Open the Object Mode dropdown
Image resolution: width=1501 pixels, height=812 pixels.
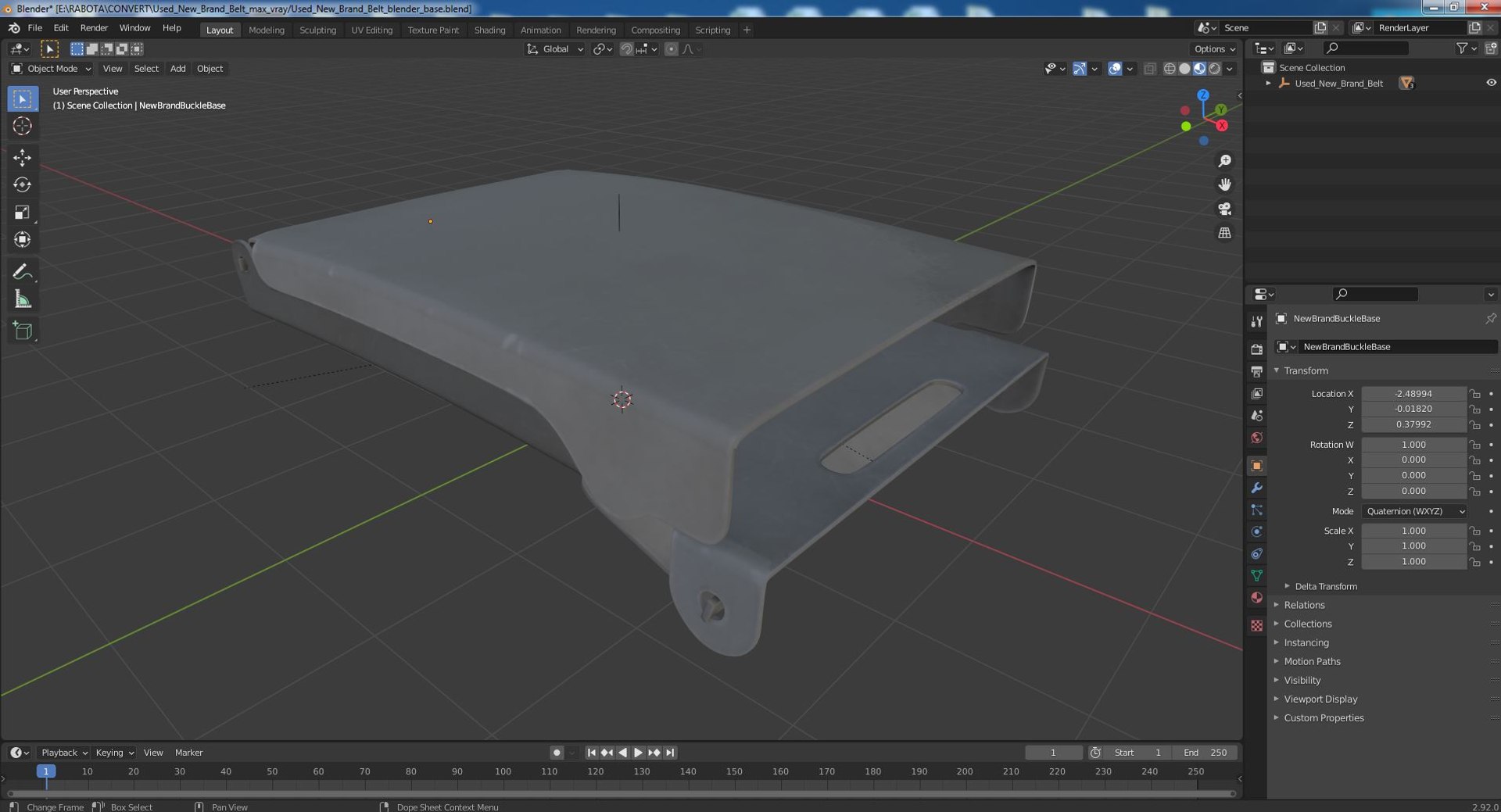point(52,69)
